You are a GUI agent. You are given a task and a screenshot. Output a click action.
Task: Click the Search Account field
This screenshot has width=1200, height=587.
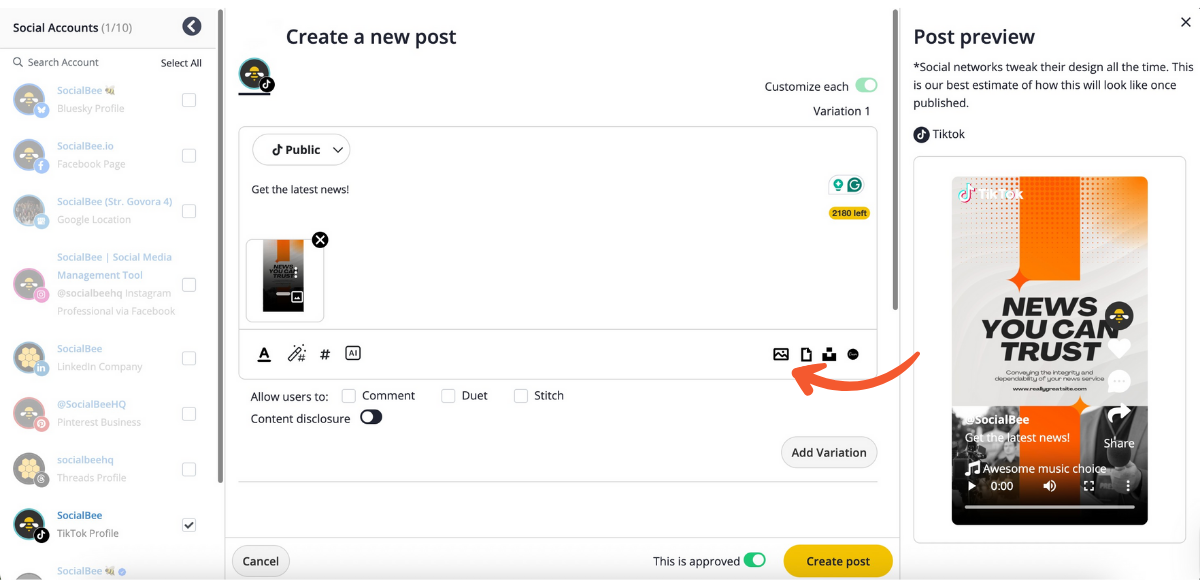tap(80, 62)
